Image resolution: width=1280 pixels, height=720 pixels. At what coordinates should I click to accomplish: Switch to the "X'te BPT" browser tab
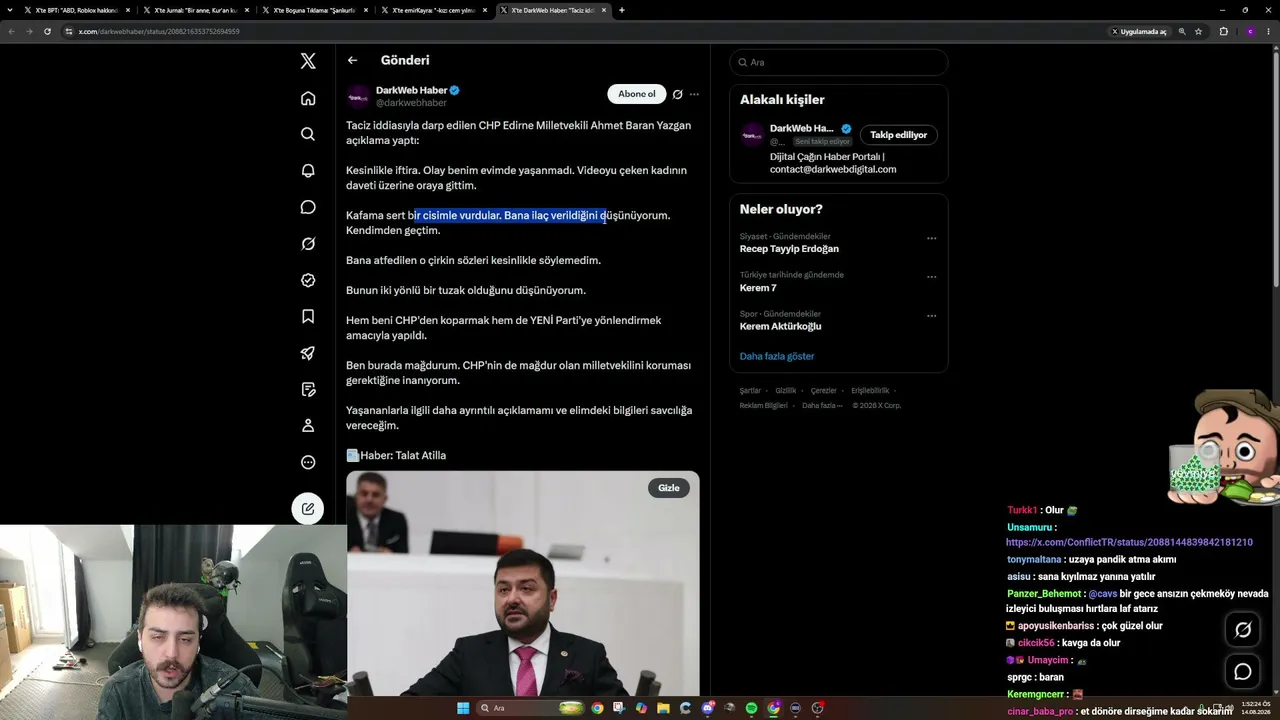[x=78, y=10]
